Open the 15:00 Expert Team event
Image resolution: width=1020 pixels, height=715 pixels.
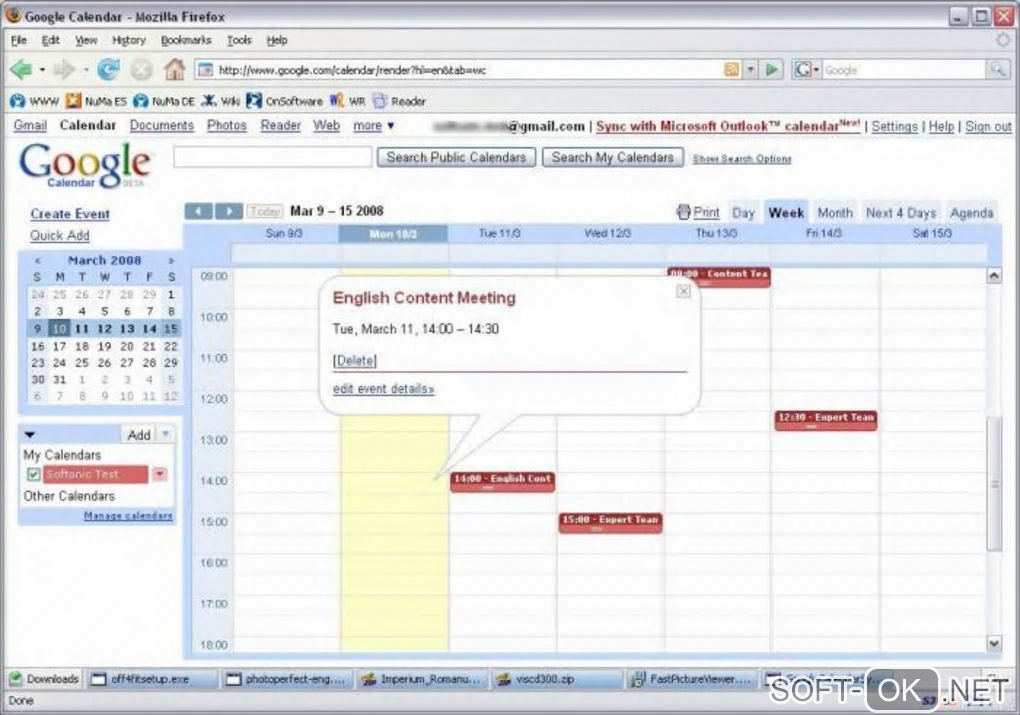tap(610, 522)
